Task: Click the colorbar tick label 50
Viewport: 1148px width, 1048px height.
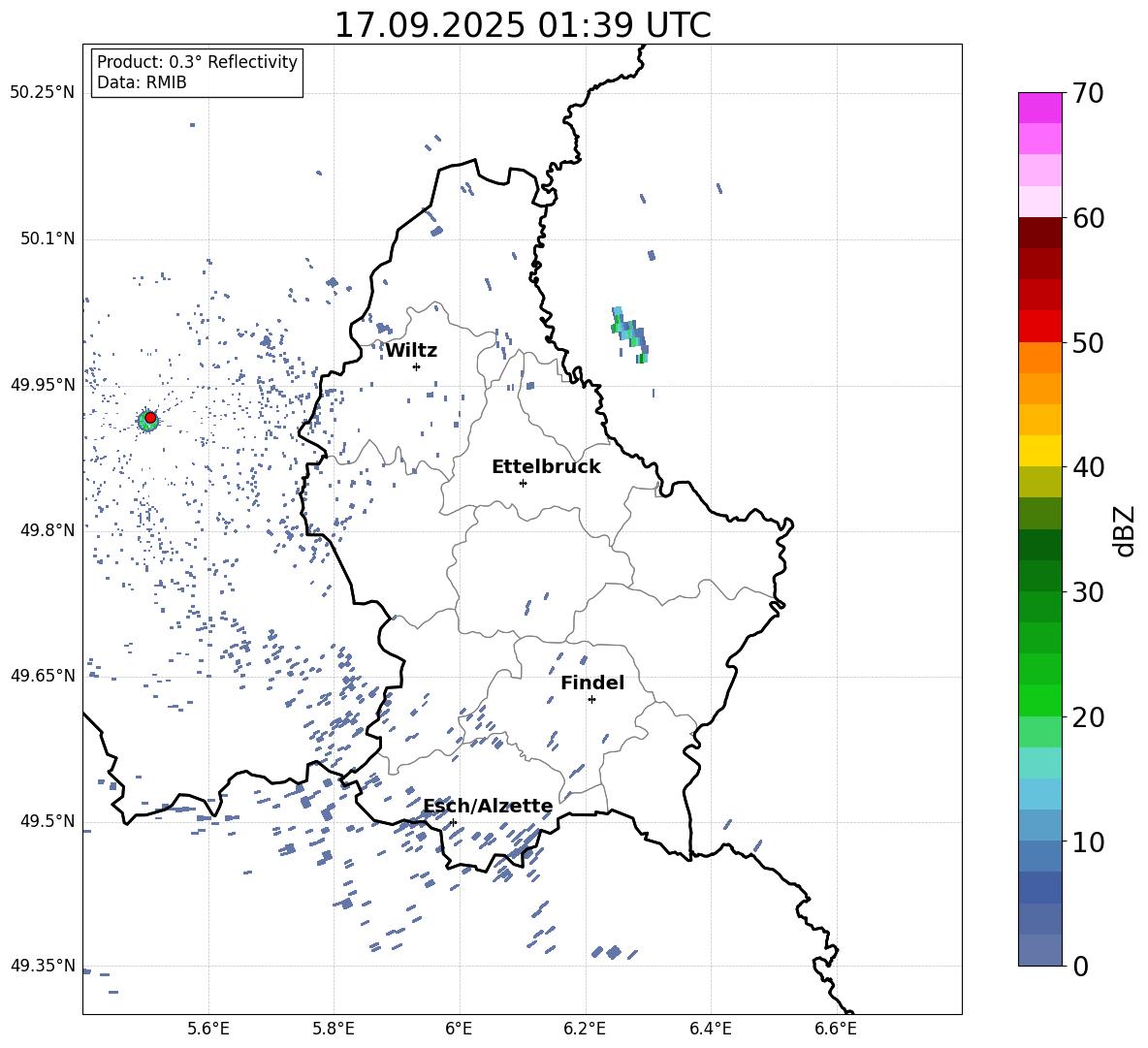Action: tap(1088, 342)
